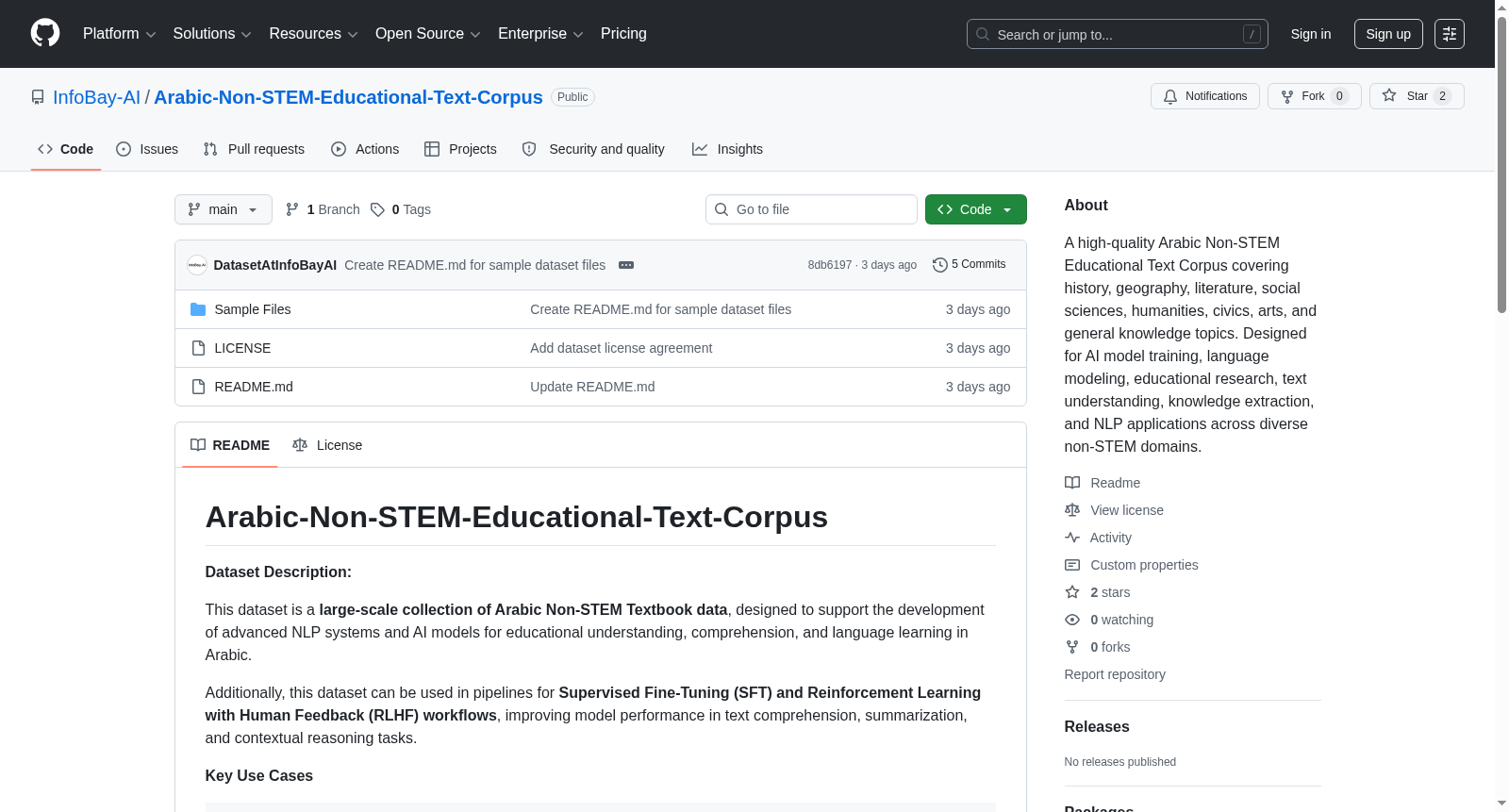Open the main branch selector dropdown
1509x812 pixels.
click(224, 209)
